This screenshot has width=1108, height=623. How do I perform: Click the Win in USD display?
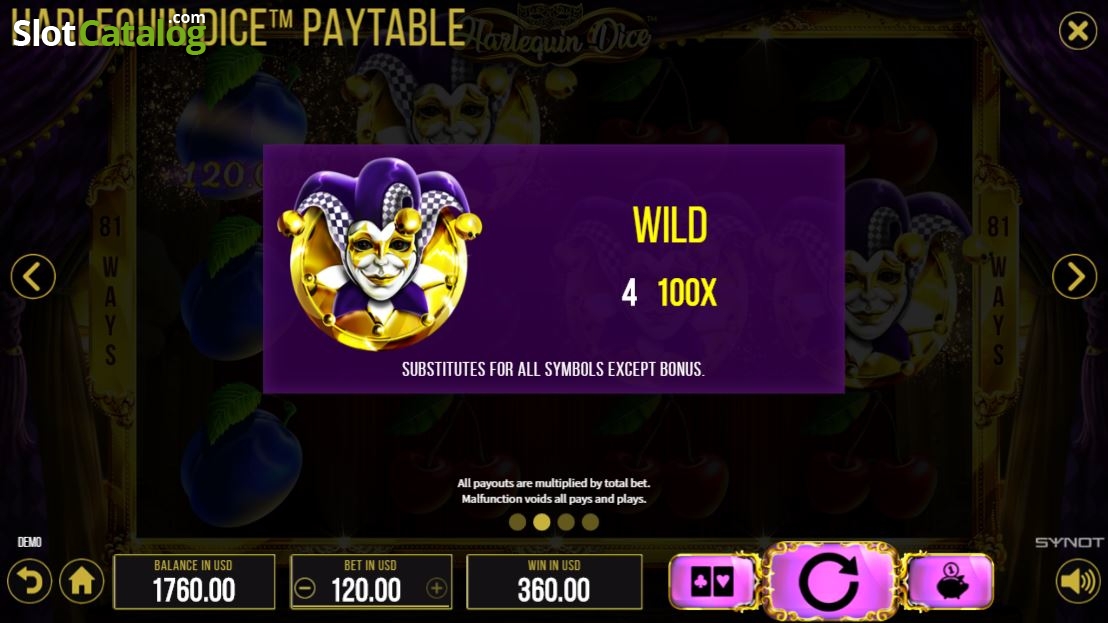pyautogui.click(x=554, y=581)
